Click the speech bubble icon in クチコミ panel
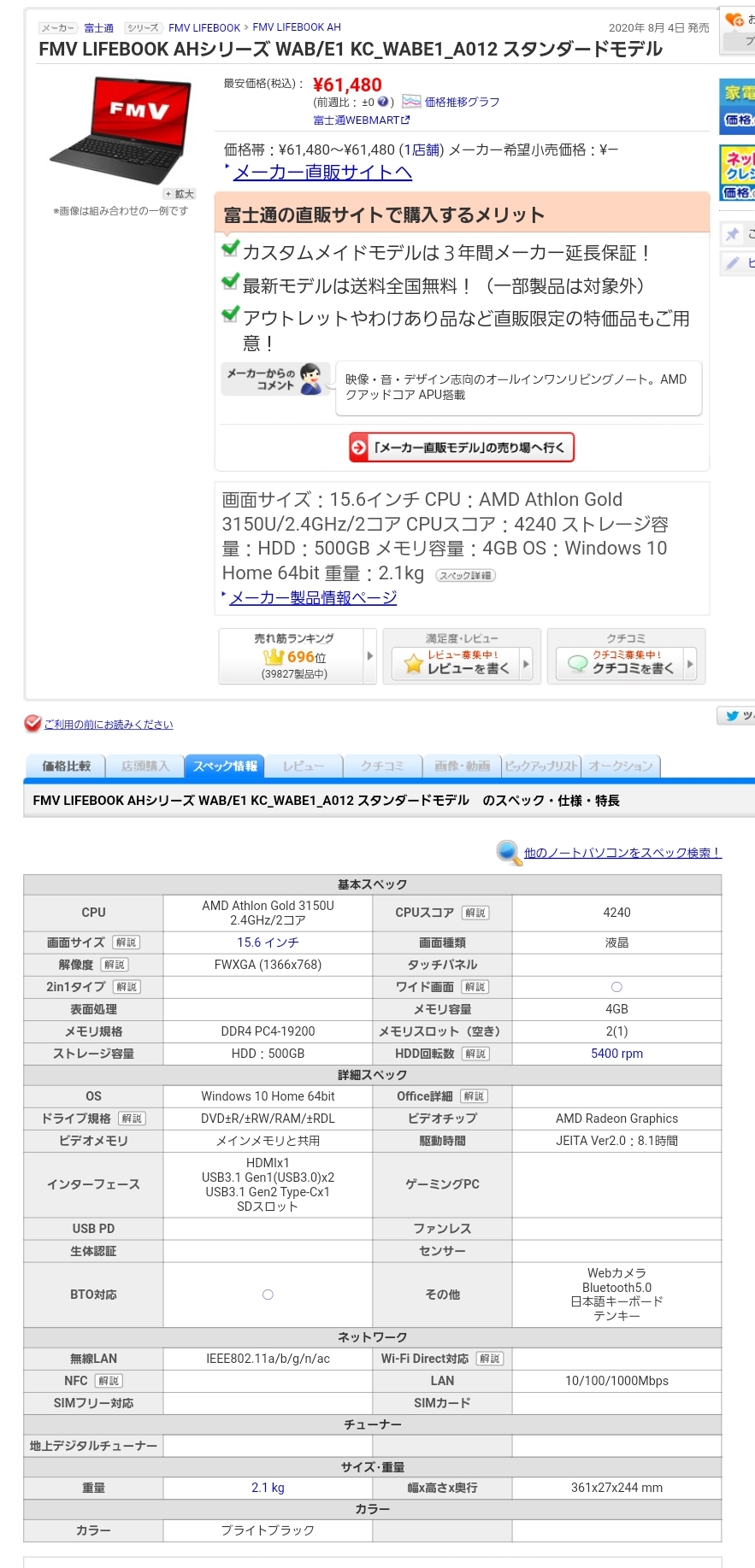This screenshot has width=755, height=1568. pyautogui.click(x=578, y=663)
